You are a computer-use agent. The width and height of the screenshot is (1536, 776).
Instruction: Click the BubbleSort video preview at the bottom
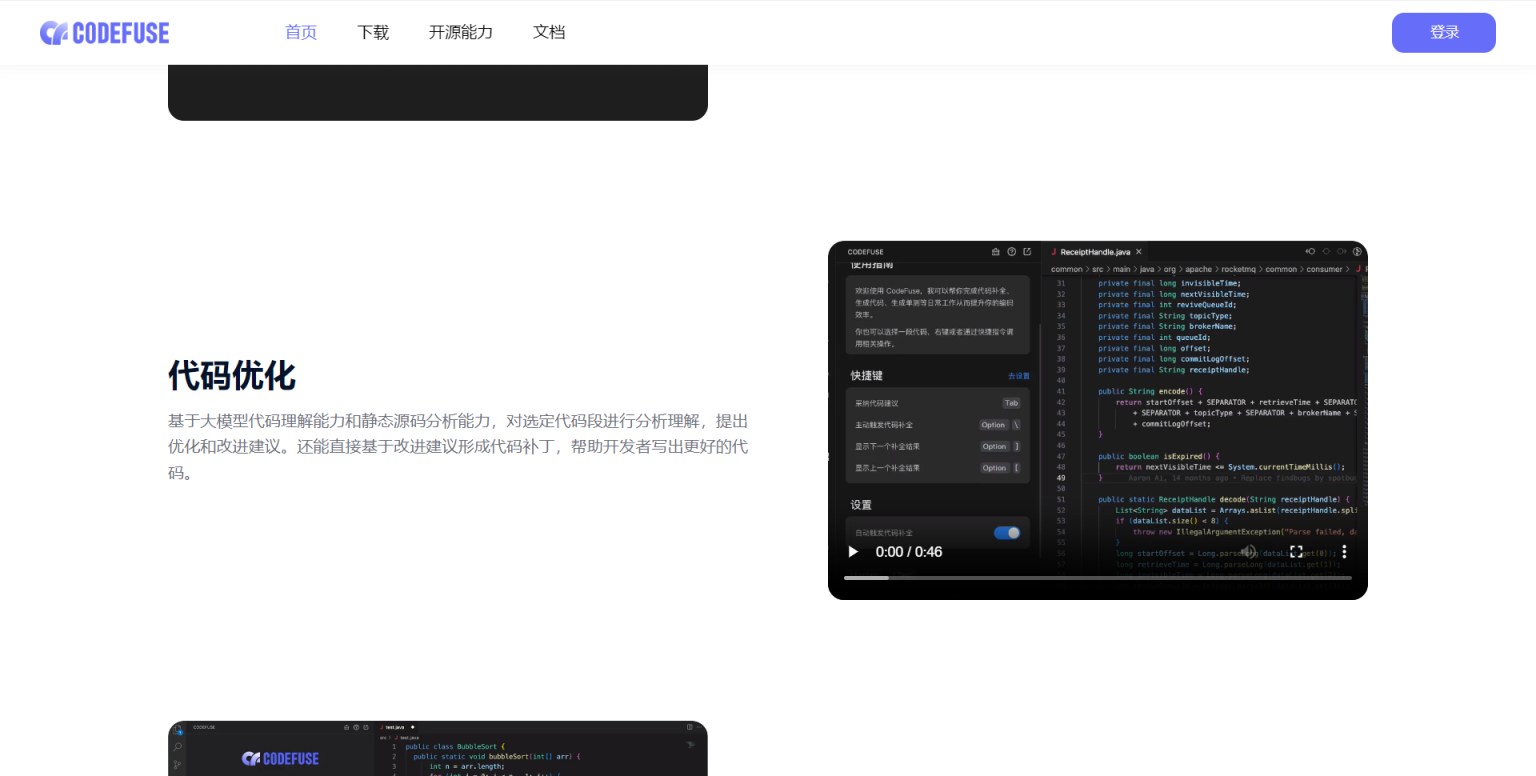click(438, 749)
